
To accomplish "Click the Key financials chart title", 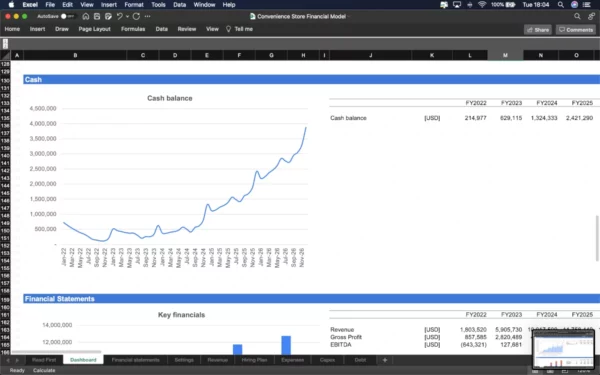I will (x=181, y=315).
